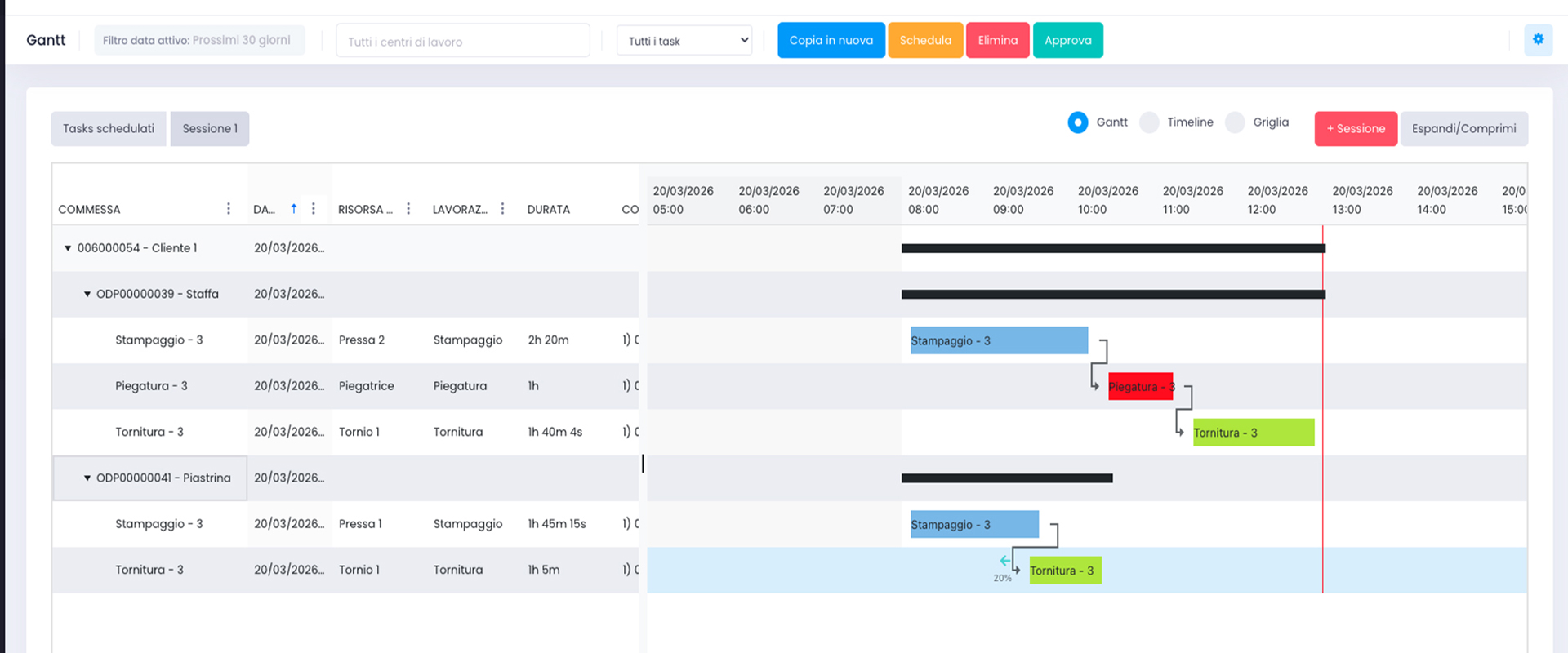The image size is (1568, 653).
Task: Click Pressa 1 resource cell
Action: point(360,524)
